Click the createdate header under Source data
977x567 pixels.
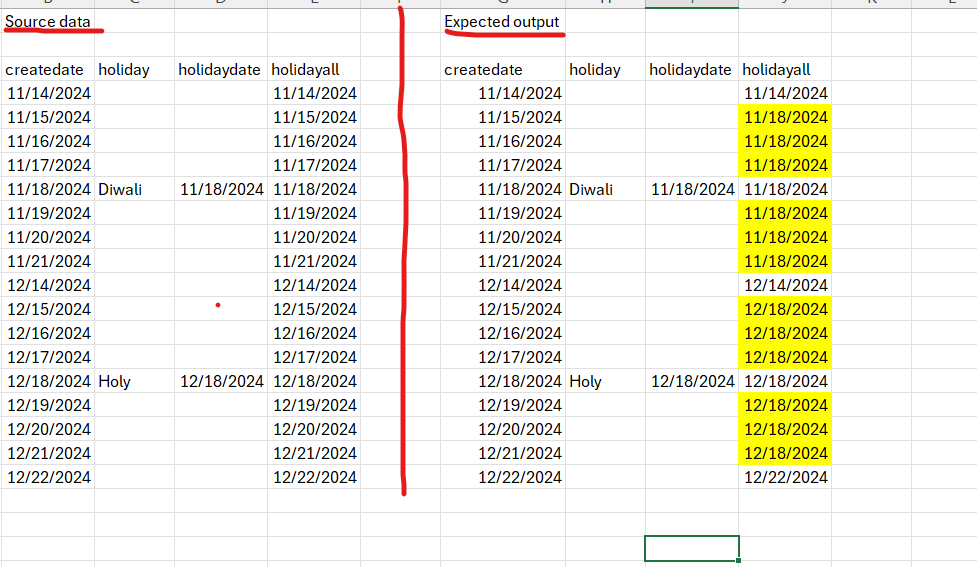coord(48,69)
